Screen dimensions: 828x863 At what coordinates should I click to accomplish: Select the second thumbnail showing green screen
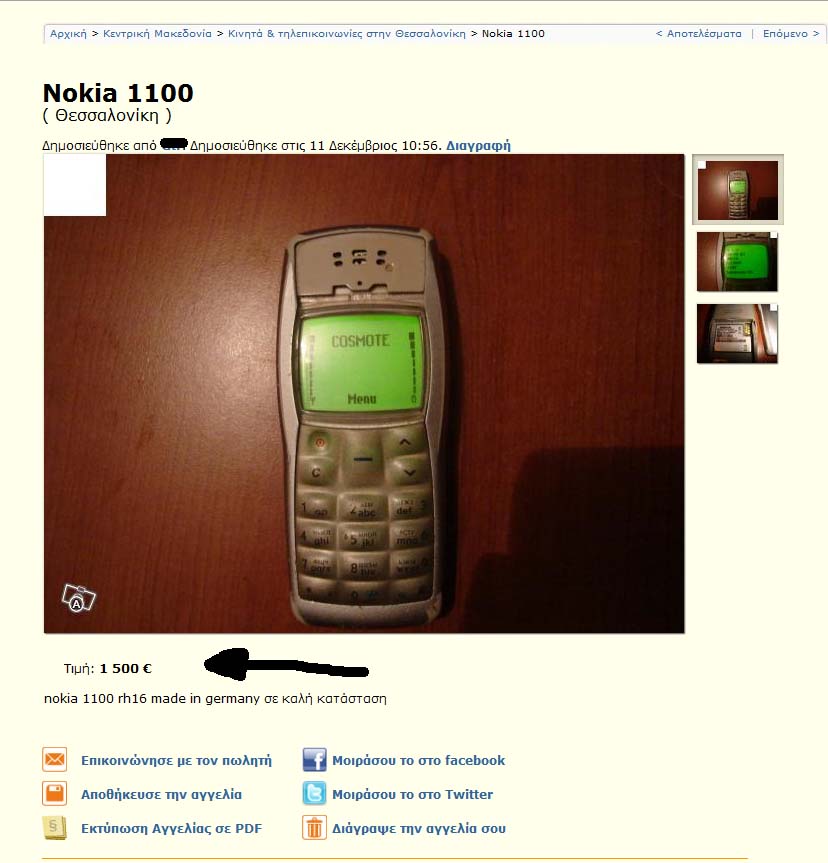tap(737, 262)
